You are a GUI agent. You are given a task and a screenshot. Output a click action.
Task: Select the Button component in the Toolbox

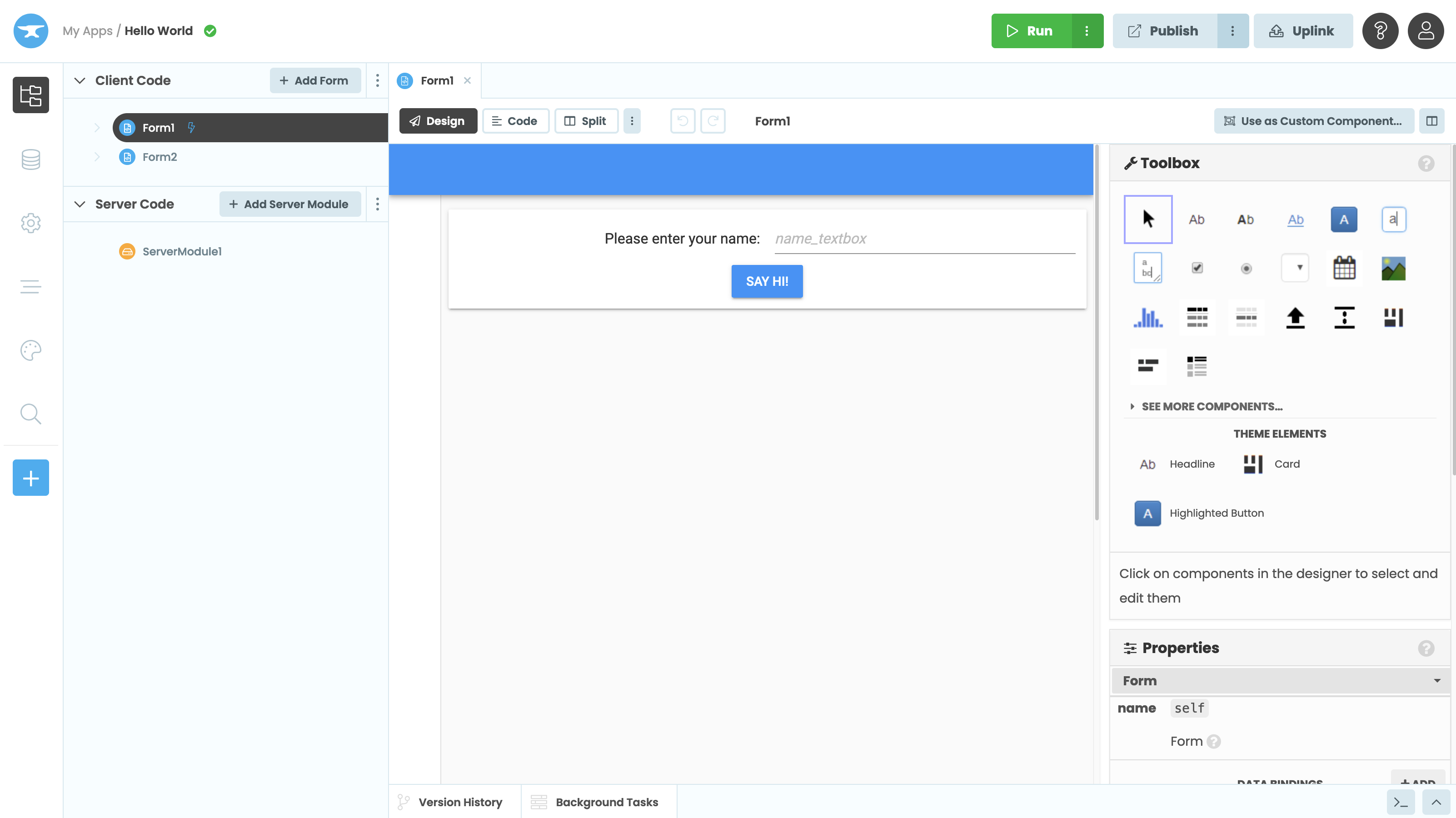[1344, 219]
